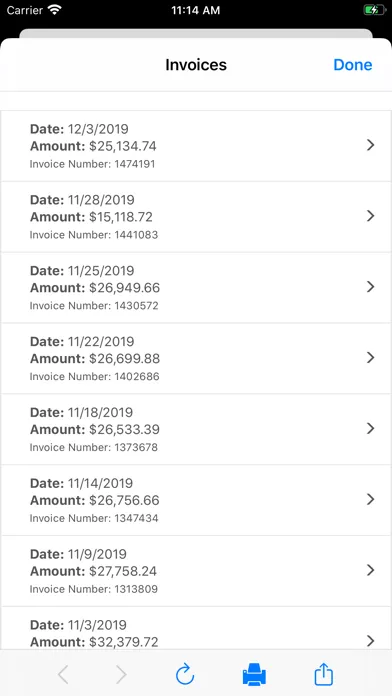This screenshot has width=392, height=696.
Task: Open chevron for invoice 1430572
Action: click(370, 287)
